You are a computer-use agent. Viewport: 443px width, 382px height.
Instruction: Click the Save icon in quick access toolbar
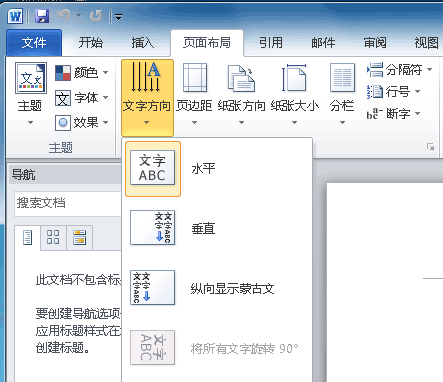(42, 16)
